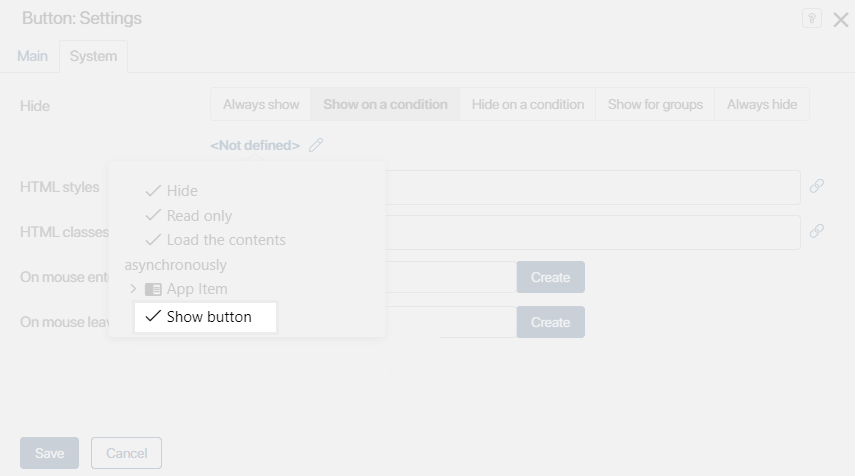This screenshot has height=476, width=855.
Task: Expand the App Item tree node
Action: coord(133,289)
